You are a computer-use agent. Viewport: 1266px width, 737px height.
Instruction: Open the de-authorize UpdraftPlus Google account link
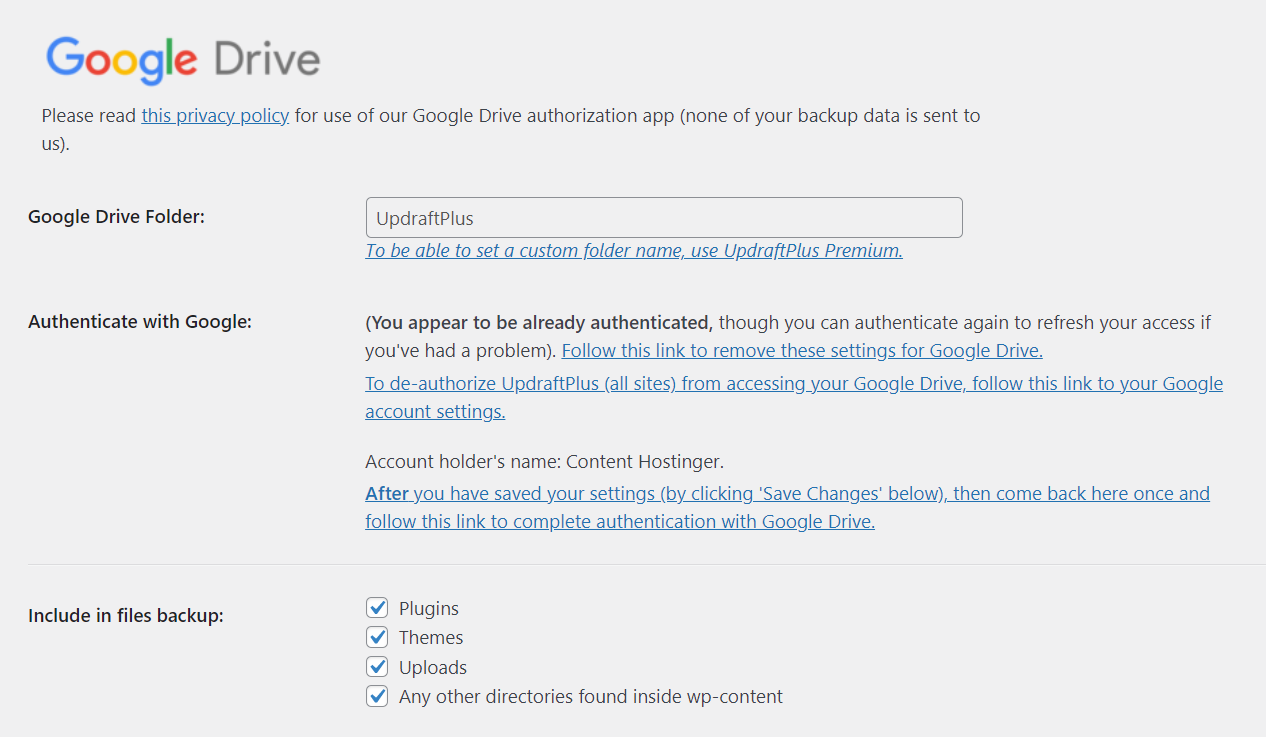(x=794, y=397)
